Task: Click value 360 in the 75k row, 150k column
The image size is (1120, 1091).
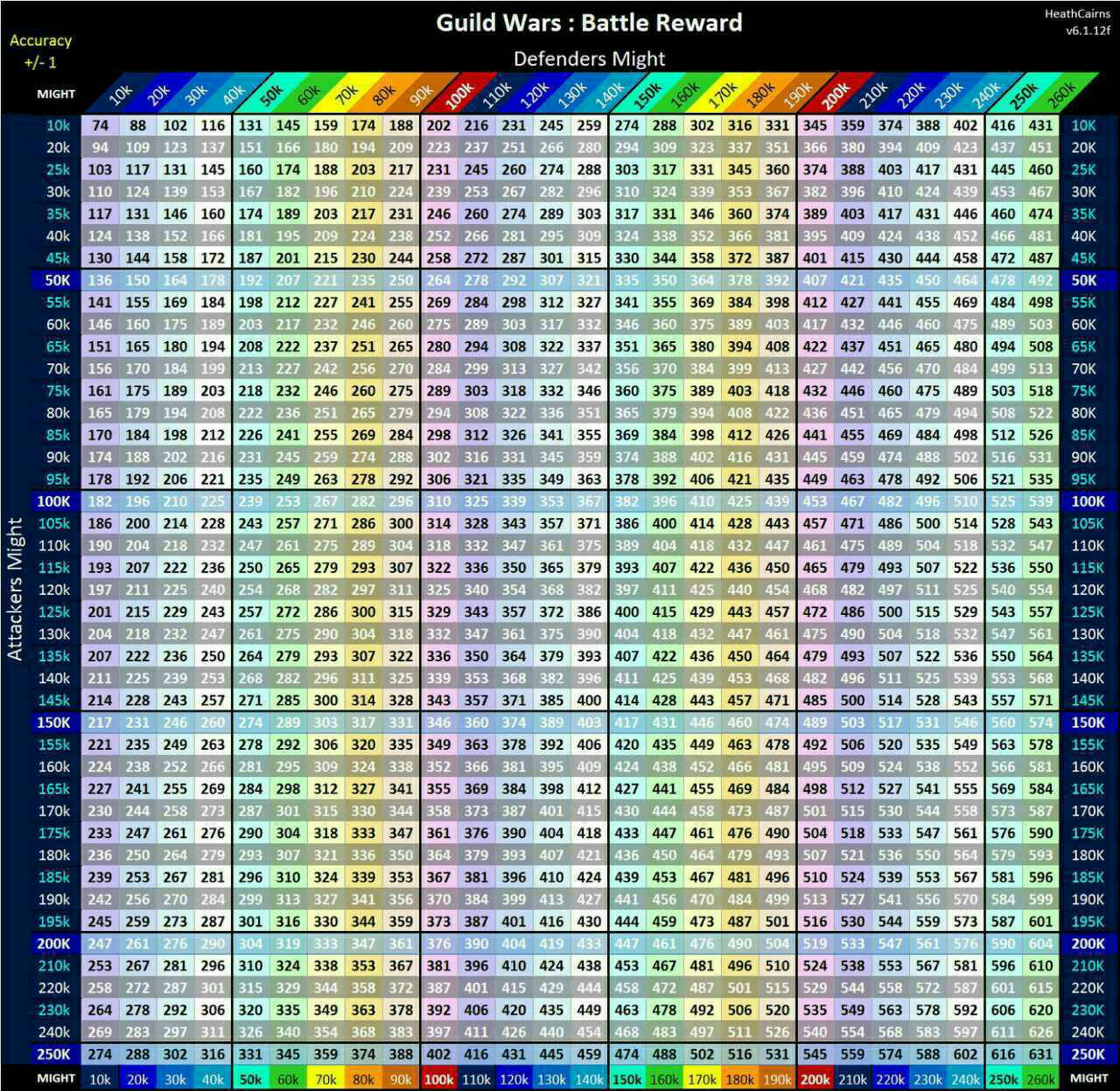Action: point(626,391)
